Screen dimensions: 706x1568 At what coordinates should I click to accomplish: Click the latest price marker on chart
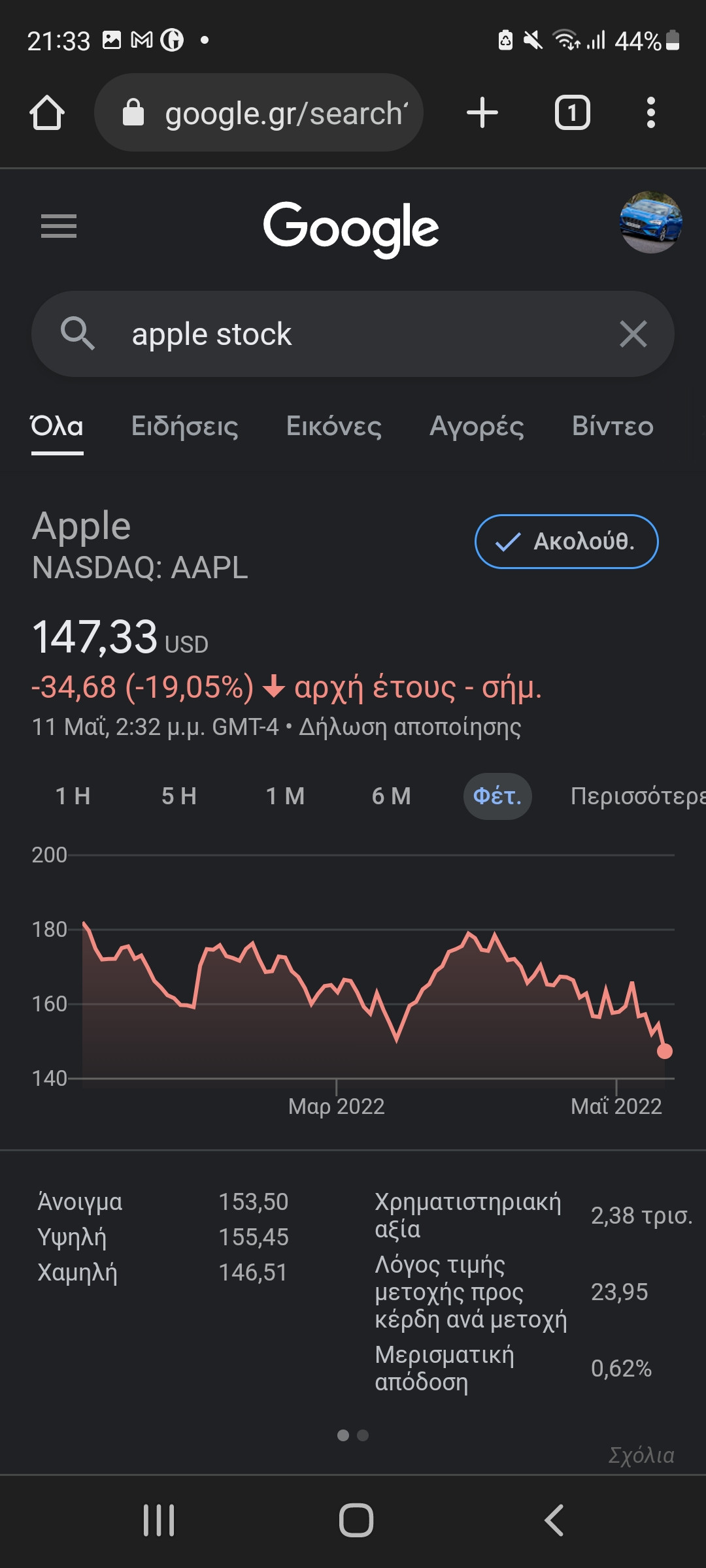click(x=665, y=1051)
